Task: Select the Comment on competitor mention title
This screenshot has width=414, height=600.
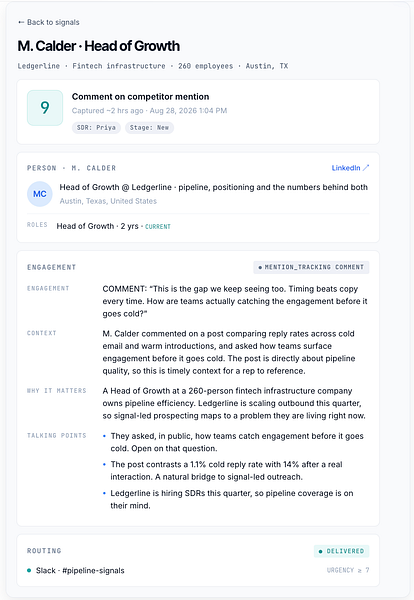Action: pyautogui.click(x=140, y=96)
